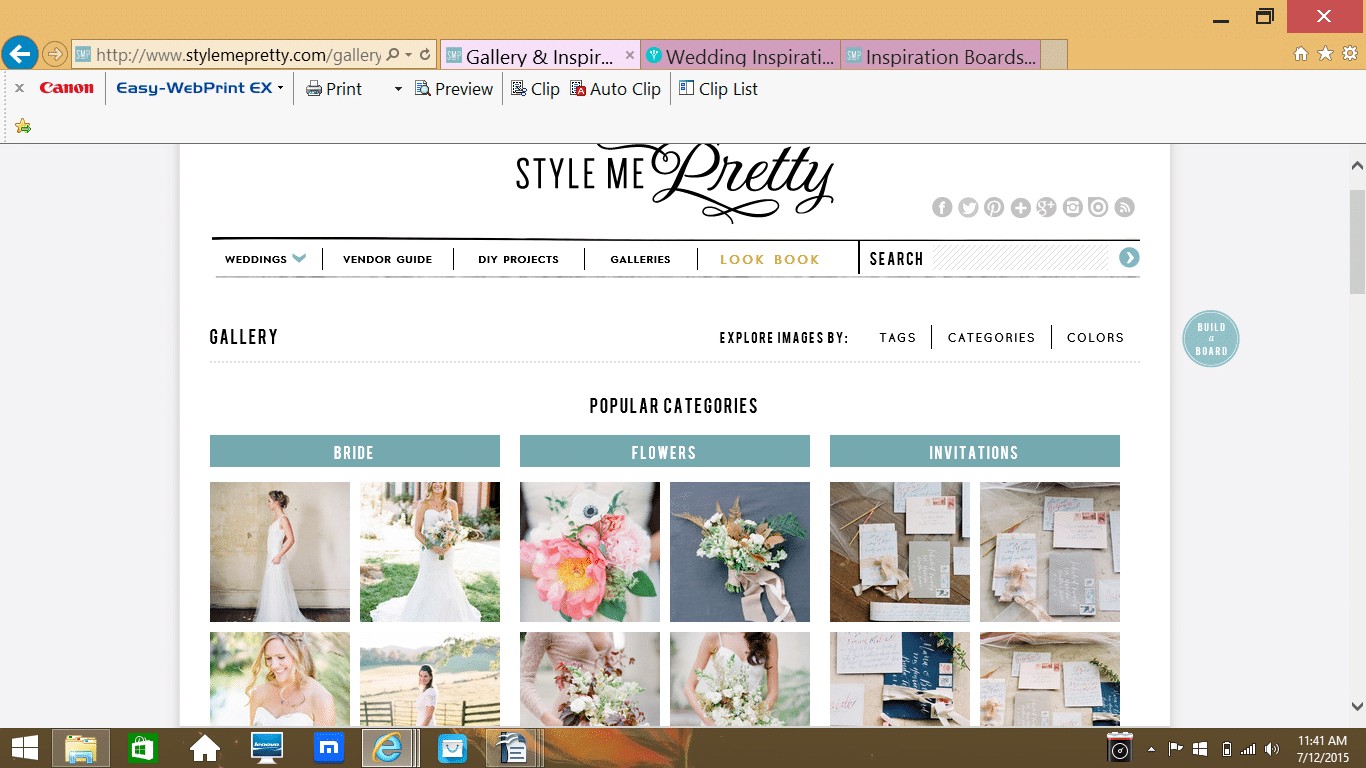The width and height of the screenshot is (1366, 768).
Task: Open the pink peony bouquet thumbnail
Action: coord(589,552)
